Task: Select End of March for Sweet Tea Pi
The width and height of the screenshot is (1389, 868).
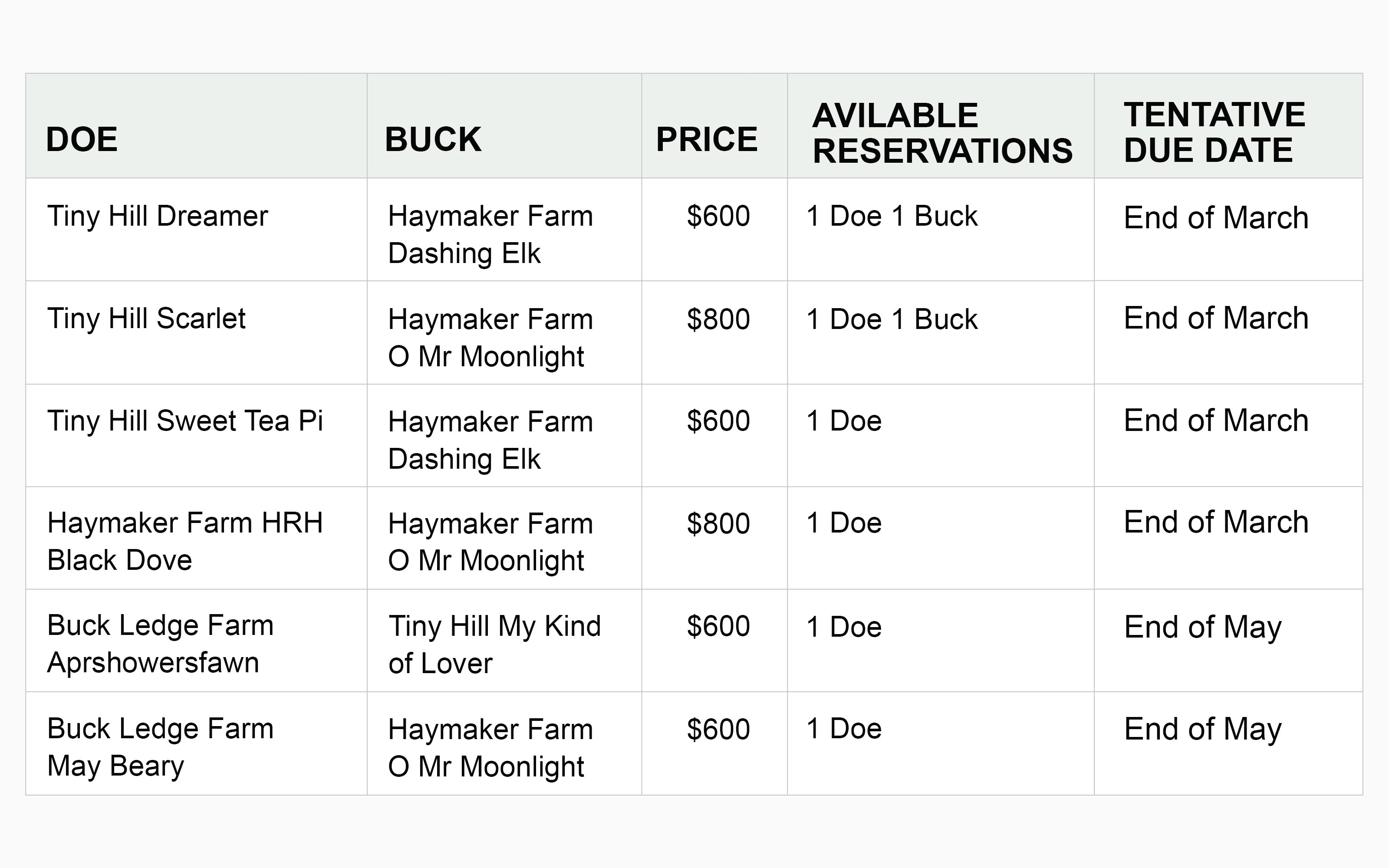Action: tap(1216, 421)
